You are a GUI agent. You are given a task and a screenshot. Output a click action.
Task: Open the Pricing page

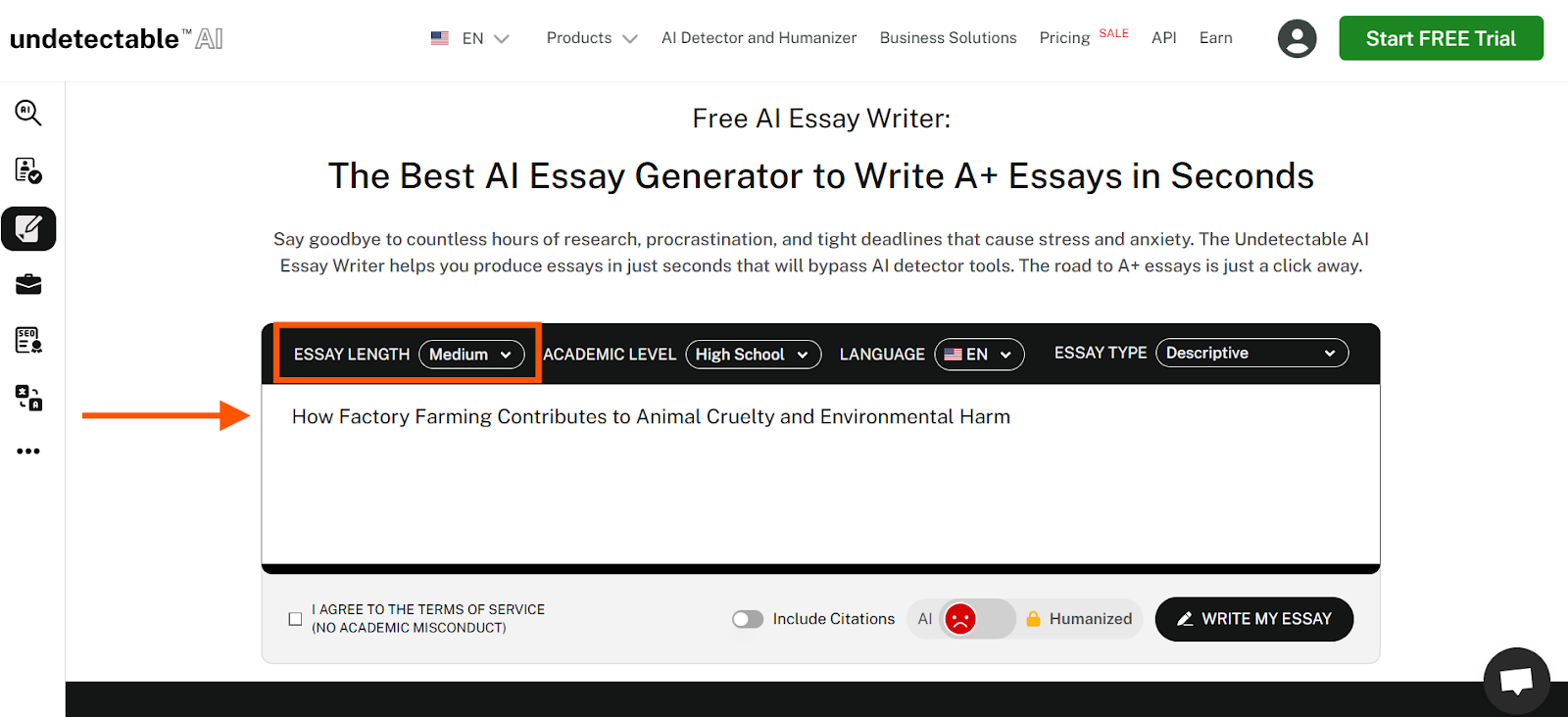pos(1064,38)
